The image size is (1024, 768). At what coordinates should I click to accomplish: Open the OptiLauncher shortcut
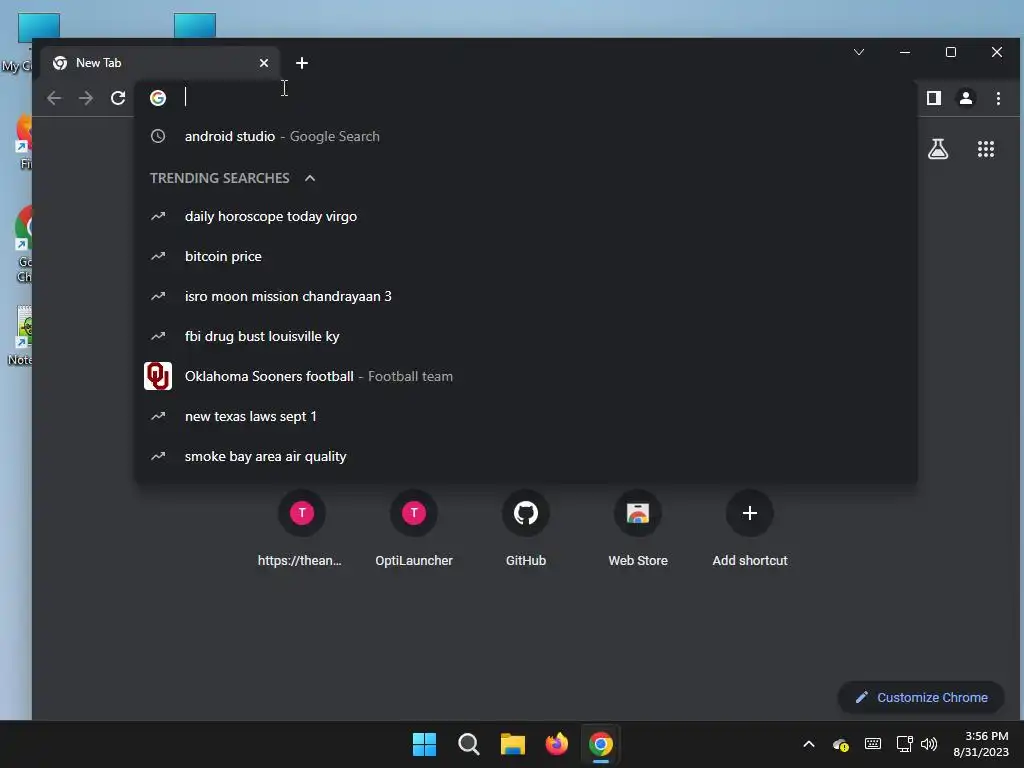[x=414, y=529]
